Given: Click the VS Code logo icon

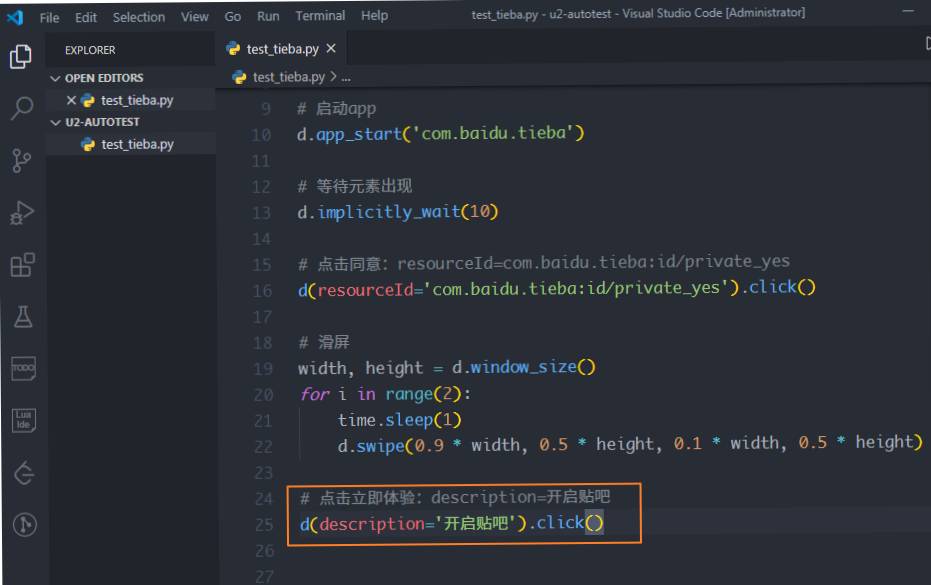Looking at the screenshot, I should point(15,17).
